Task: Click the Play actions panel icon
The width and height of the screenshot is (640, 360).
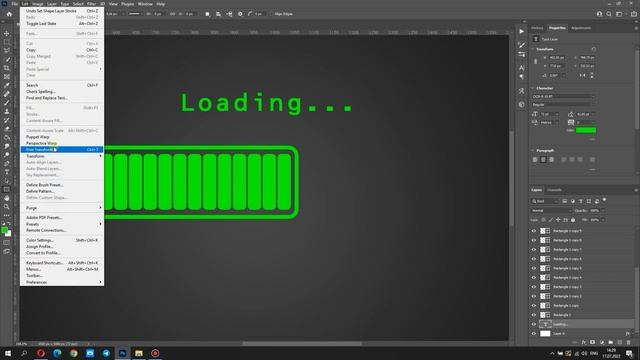Action: point(522,31)
